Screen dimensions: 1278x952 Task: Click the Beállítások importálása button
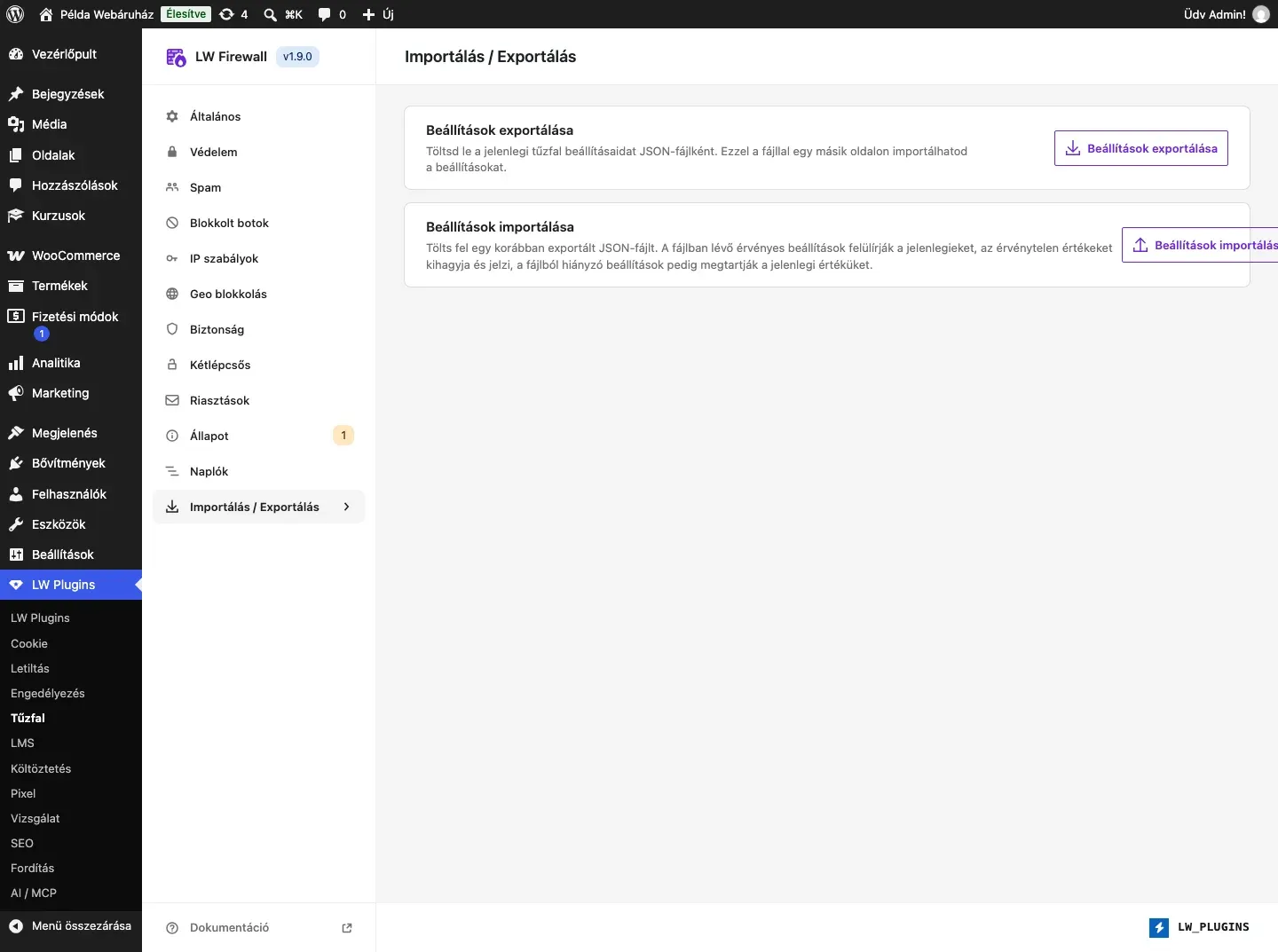[x=1200, y=245]
